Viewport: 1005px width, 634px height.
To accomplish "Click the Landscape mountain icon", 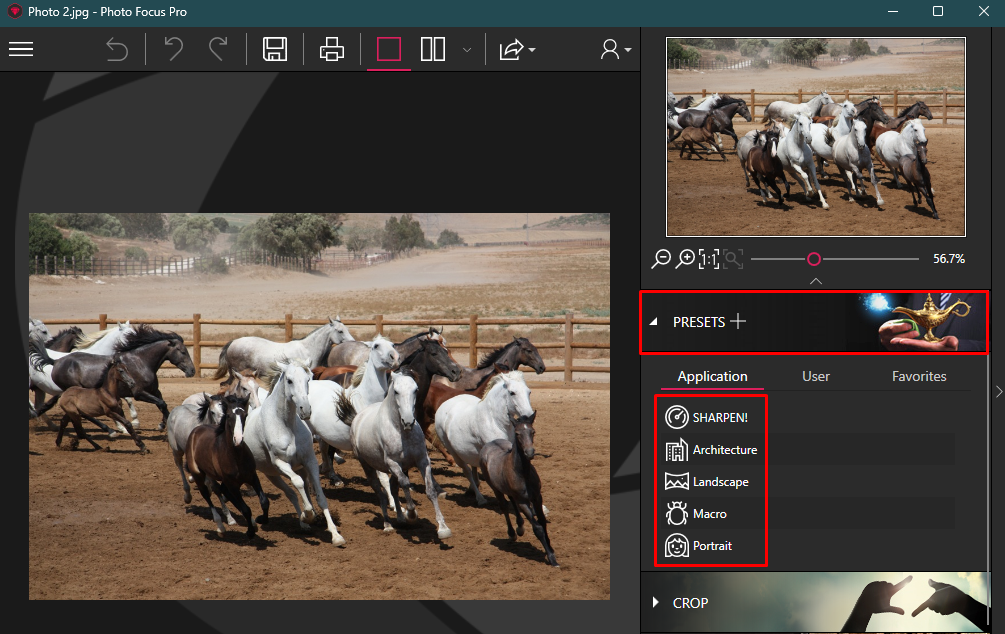I will (x=676, y=481).
